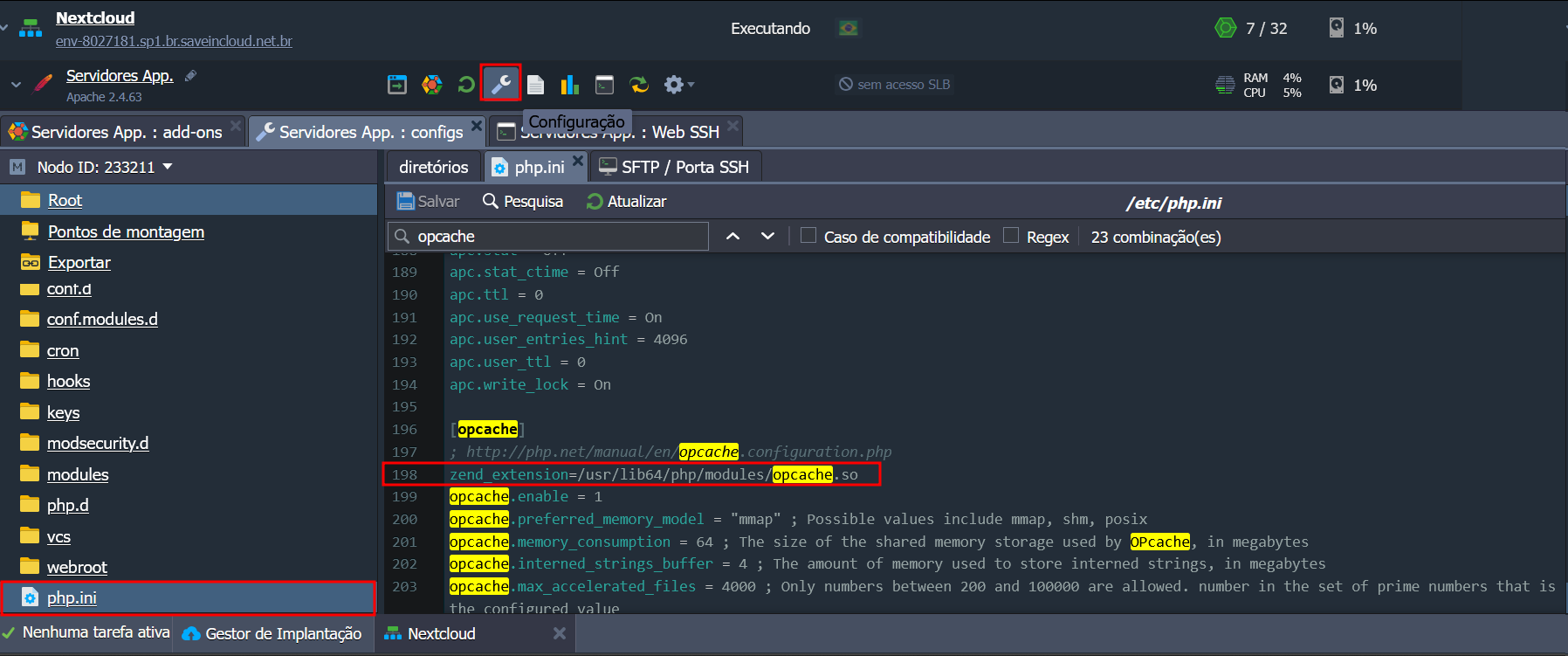This screenshot has height=656, width=1568.
Task: Click line 198 zend_extension text
Action: [654, 474]
